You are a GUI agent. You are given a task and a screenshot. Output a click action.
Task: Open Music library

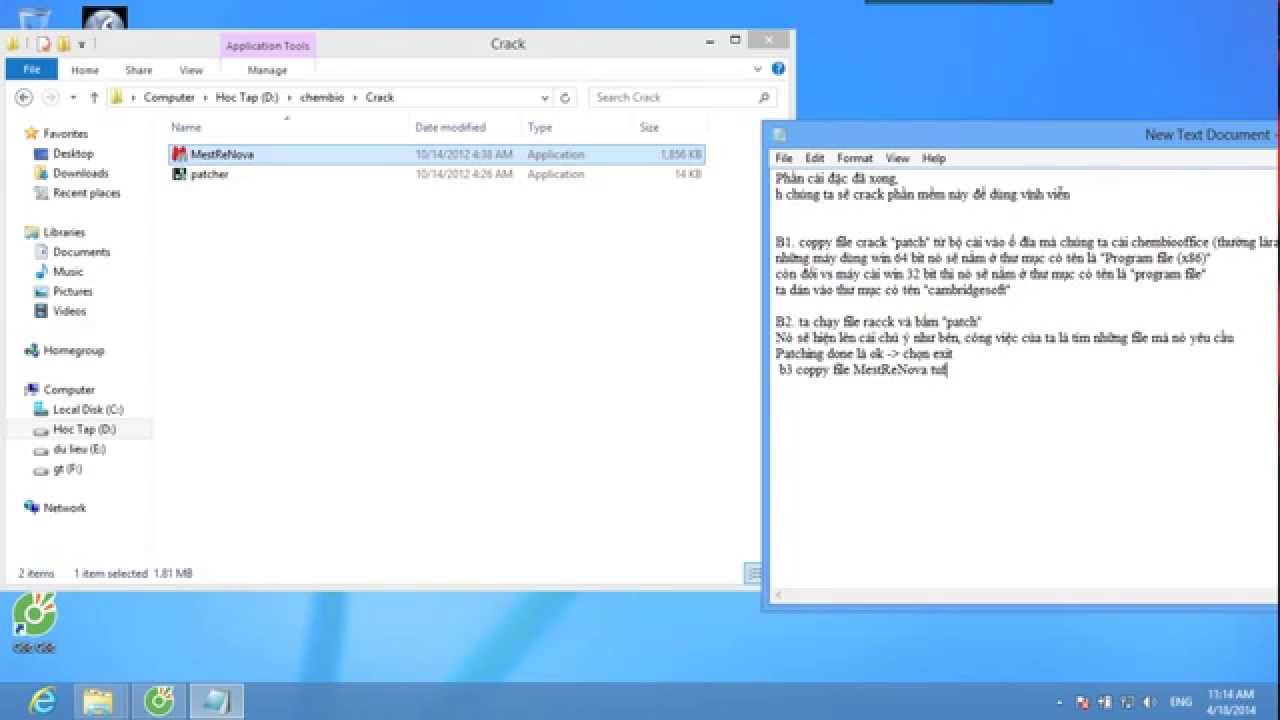68,271
